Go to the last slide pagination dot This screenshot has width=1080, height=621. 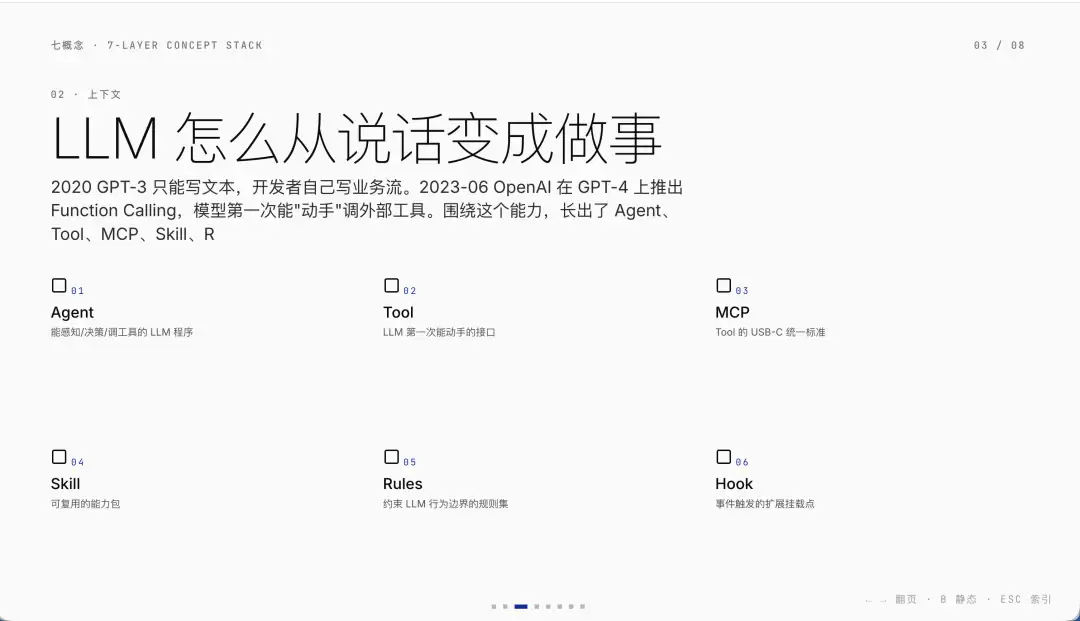click(583, 607)
